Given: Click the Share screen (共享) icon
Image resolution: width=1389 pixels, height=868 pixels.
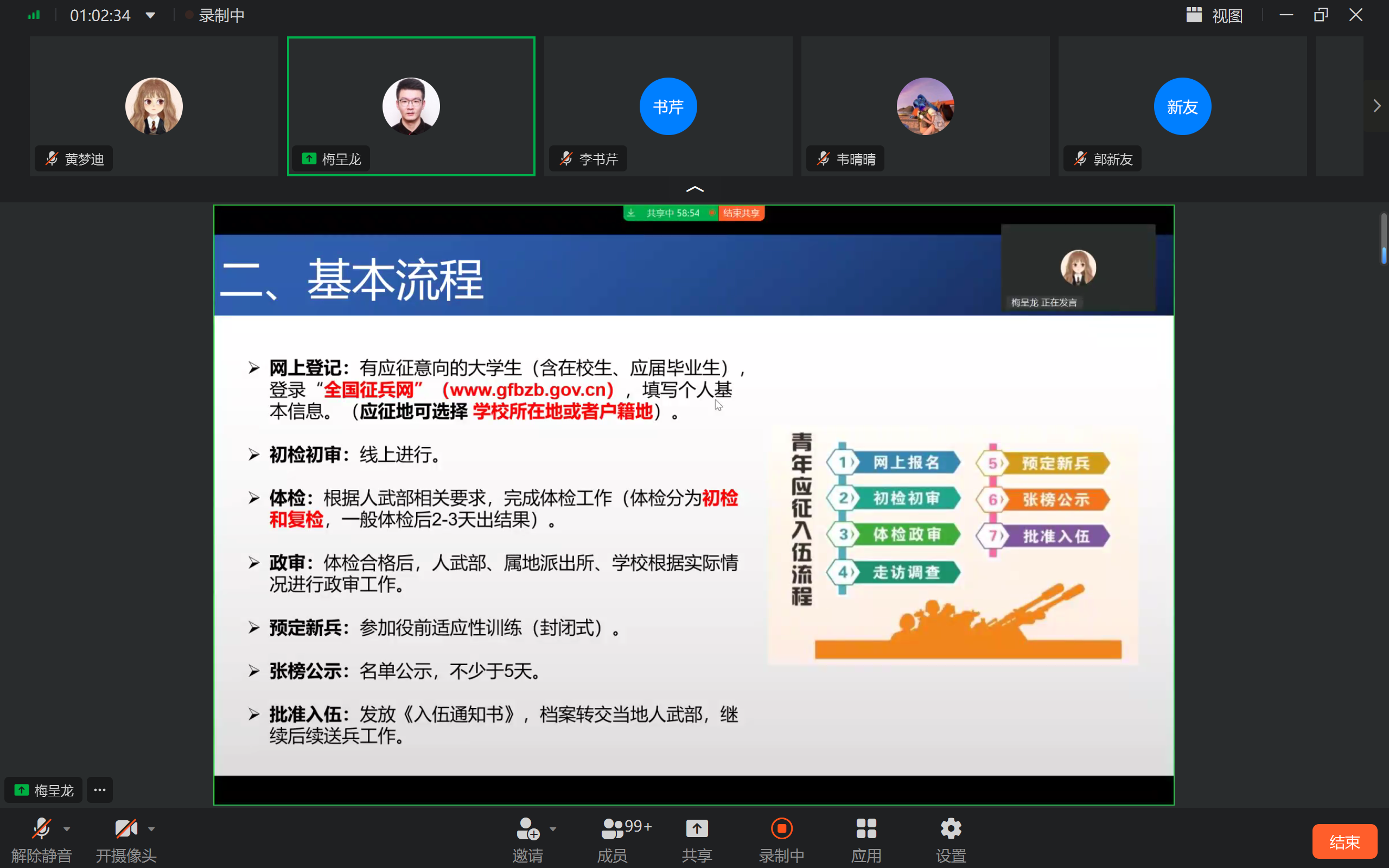Looking at the screenshot, I should click(x=697, y=829).
